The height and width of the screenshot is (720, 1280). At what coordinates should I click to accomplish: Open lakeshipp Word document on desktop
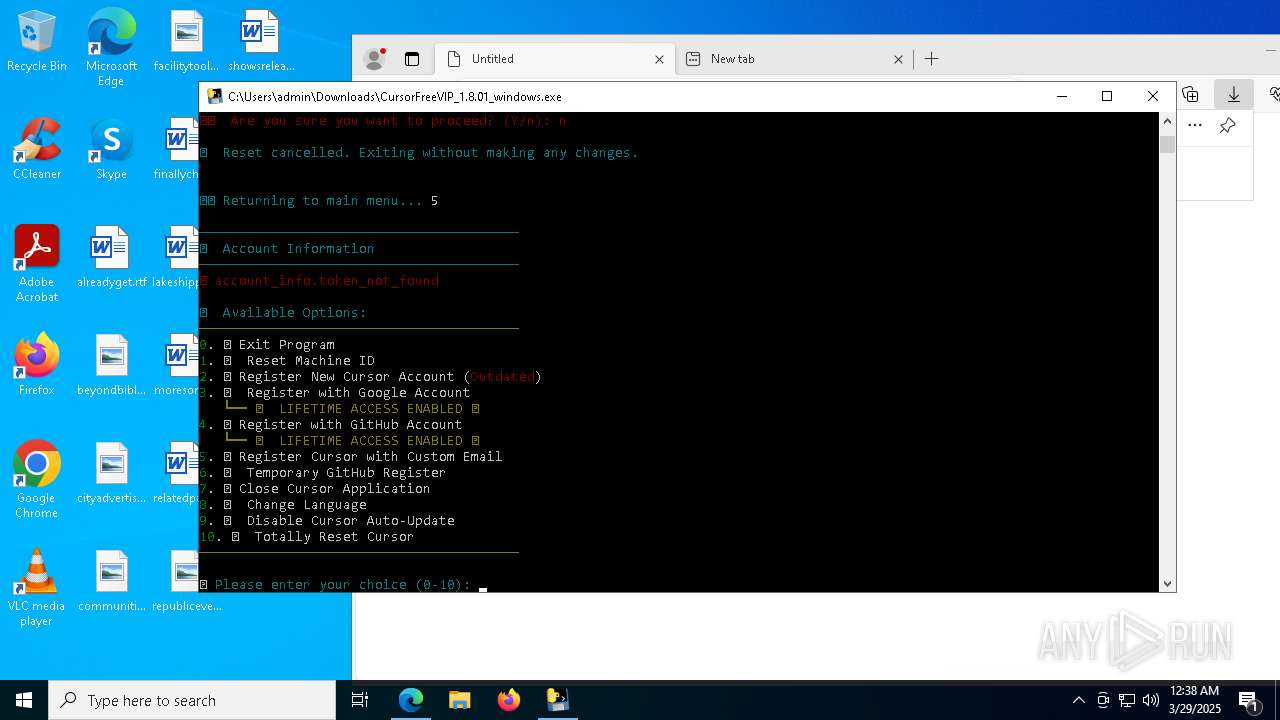click(176, 257)
